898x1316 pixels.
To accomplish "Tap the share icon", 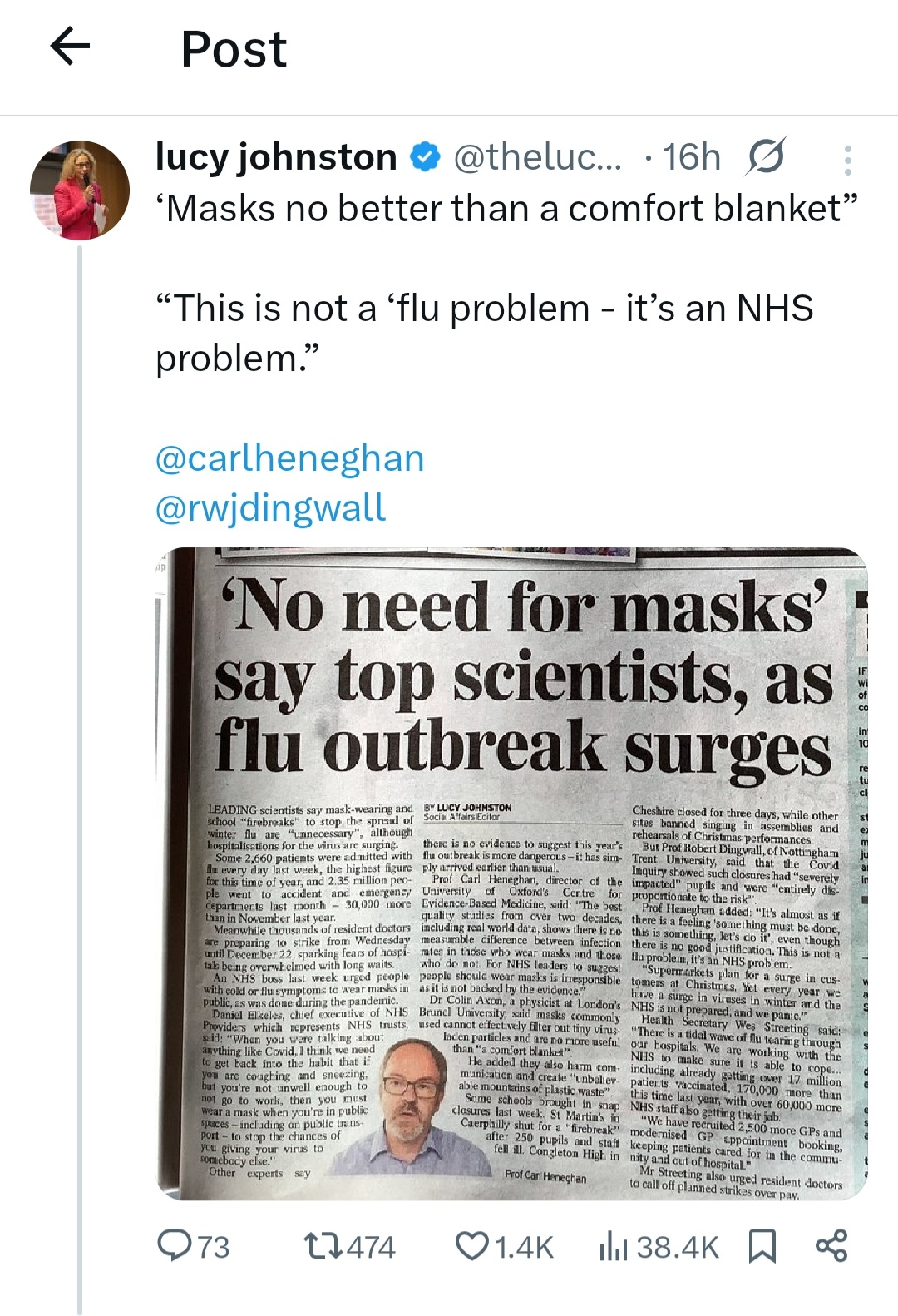I will [831, 1245].
